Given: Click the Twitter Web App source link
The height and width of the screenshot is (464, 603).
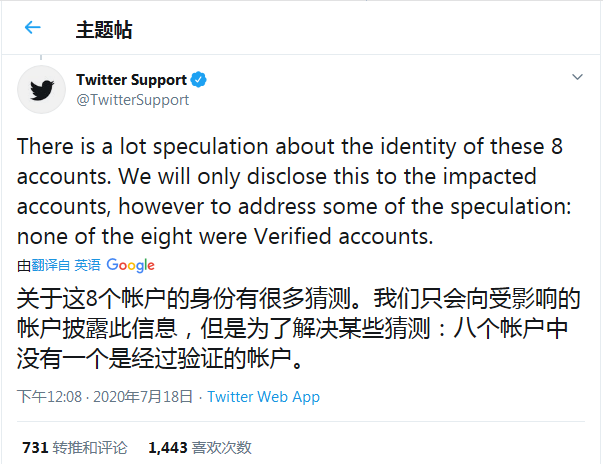Looking at the screenshot, I should (x=263, y=397).
